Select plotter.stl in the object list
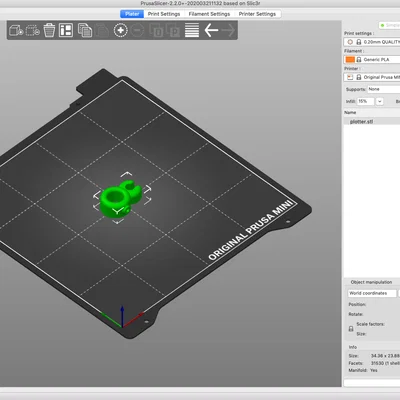This screenshot has height=400, width=400. coord(372,121)
